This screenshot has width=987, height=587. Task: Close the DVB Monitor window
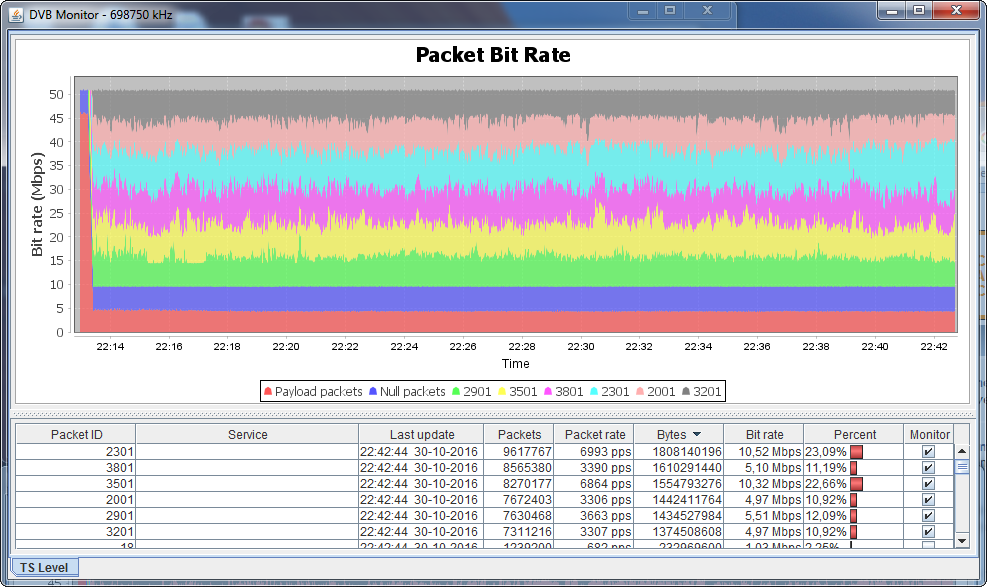(956, 10)
